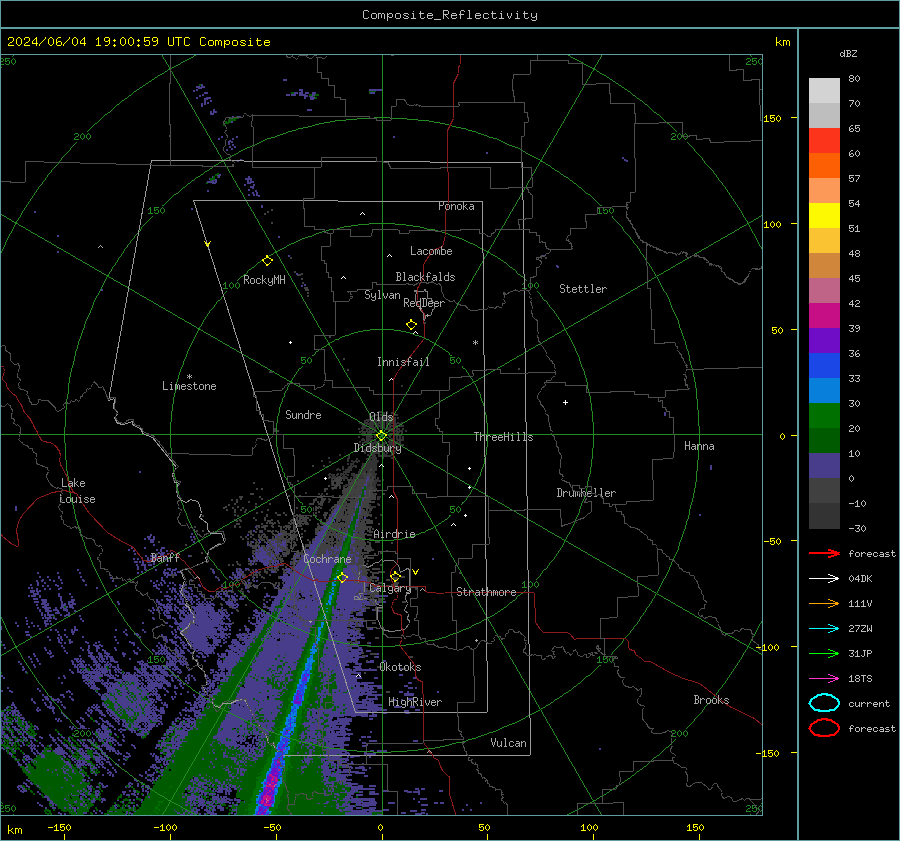Click the RedDeer city label

(424, 303)
